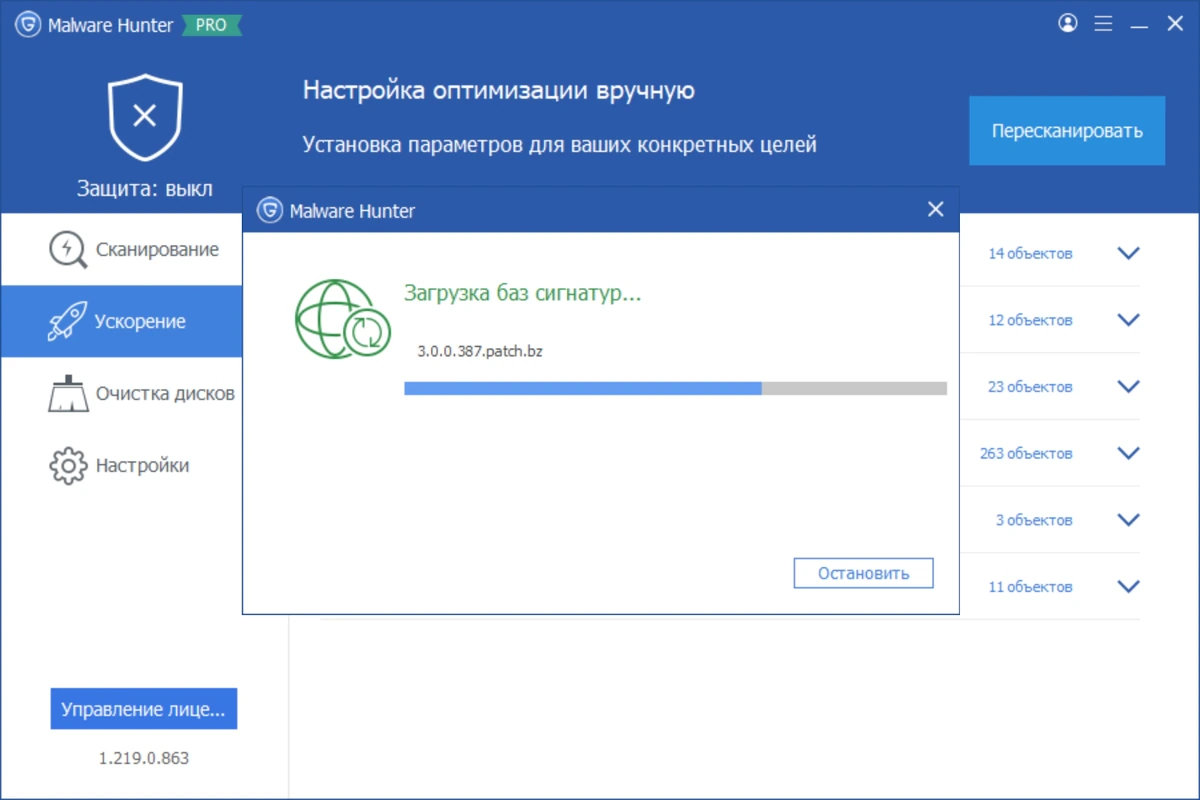The height and width of the screenshot is (800, 1200).
Task: Open the Управление лице... license button
Action: coord(143,709)
